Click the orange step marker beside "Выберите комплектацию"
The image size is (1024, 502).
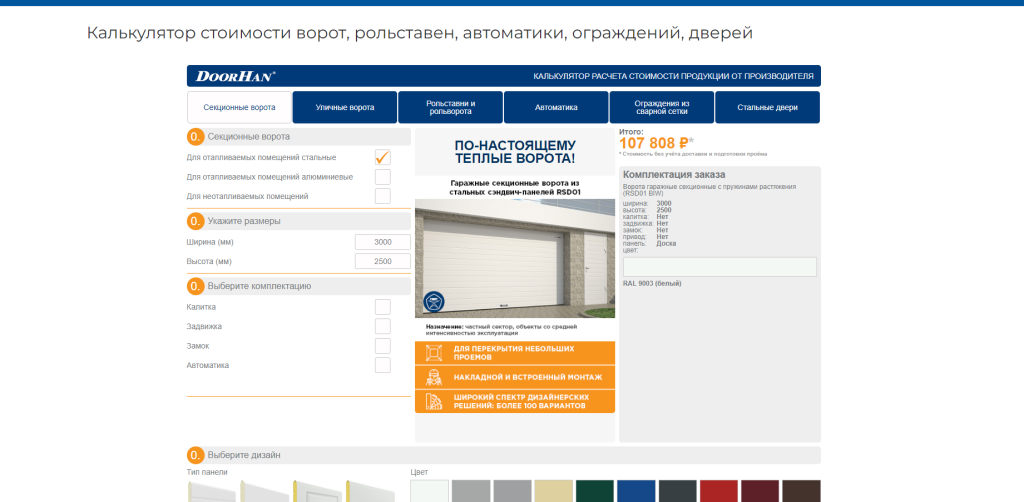pyautogui.click(x=196, y=286)
